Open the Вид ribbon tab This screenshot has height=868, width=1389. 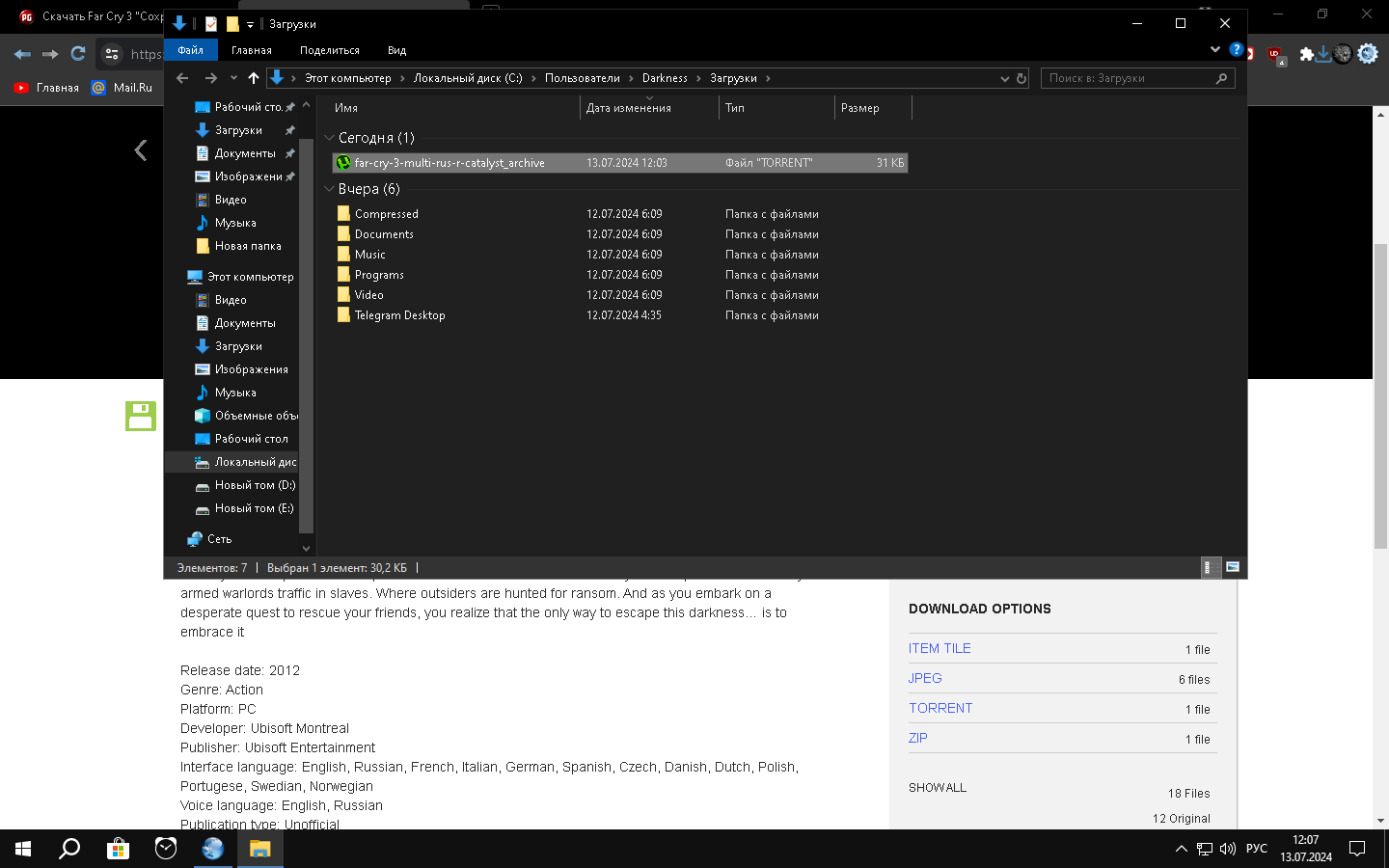pos(396,50)
